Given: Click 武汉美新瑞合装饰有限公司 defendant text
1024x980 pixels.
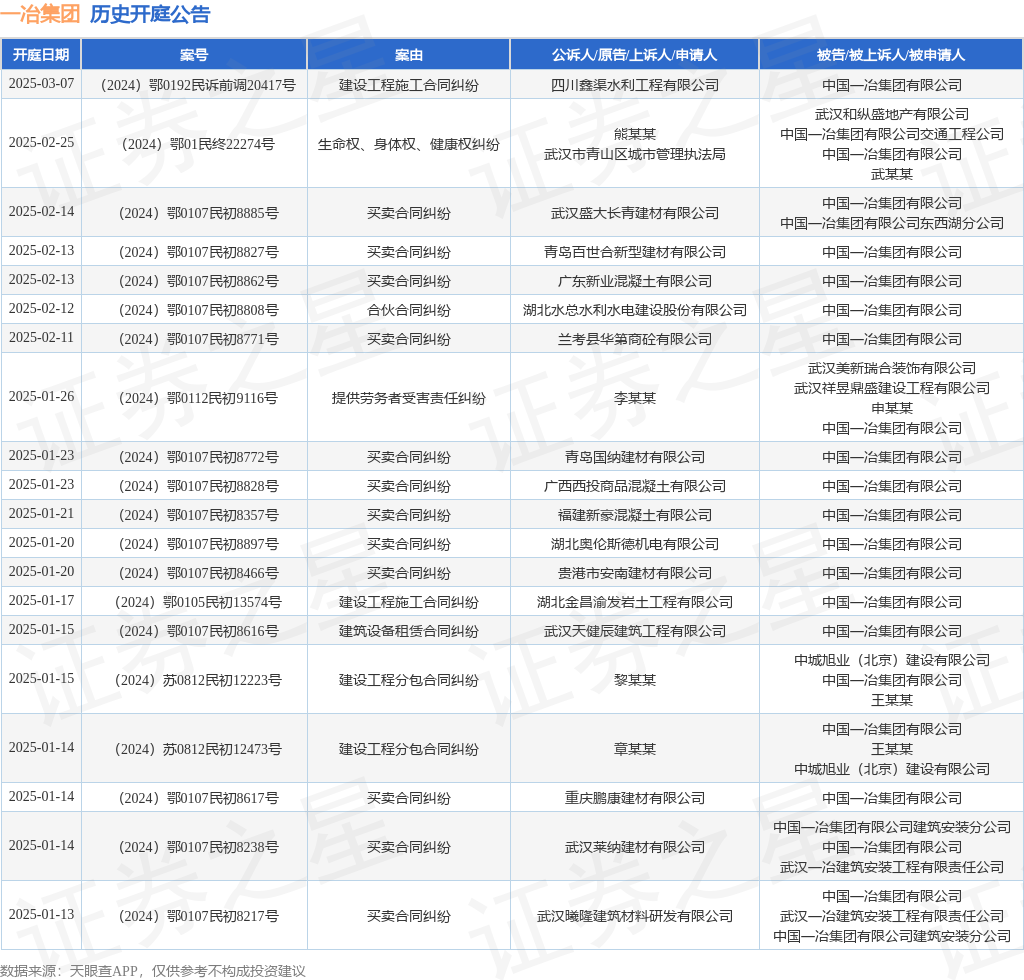Looking at the screenshot, I should tap(891, 368).
